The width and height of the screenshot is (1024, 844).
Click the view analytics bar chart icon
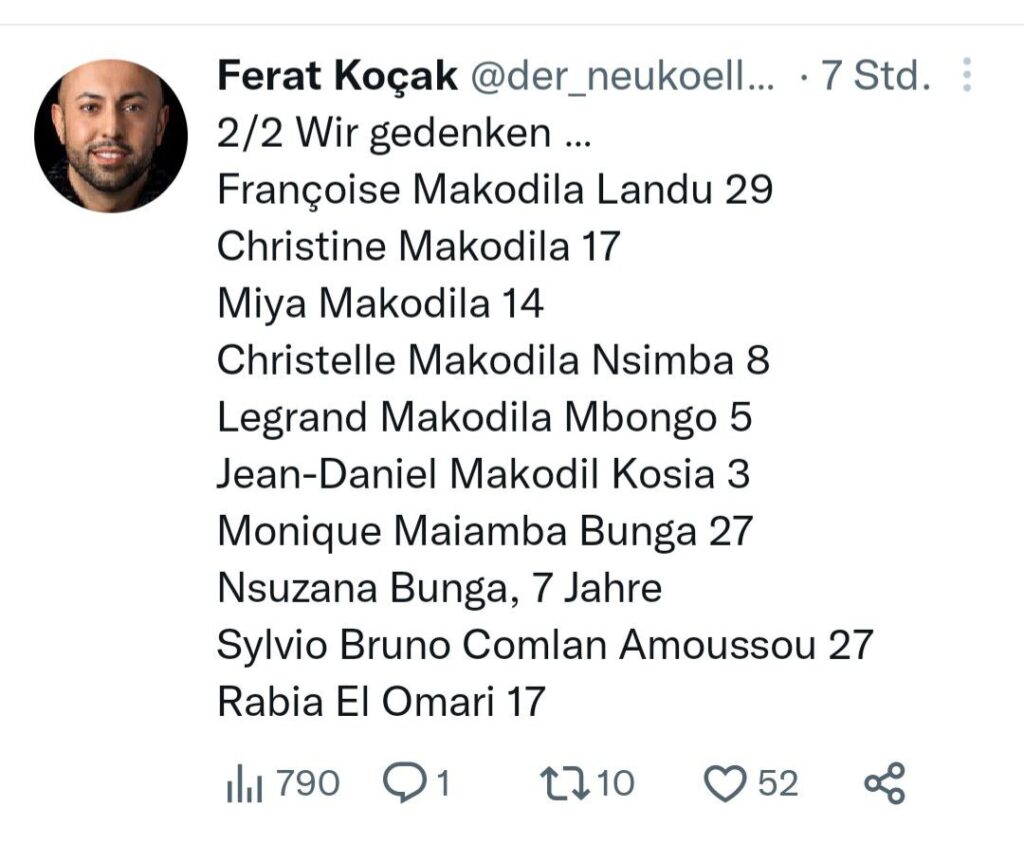[244, 784]
